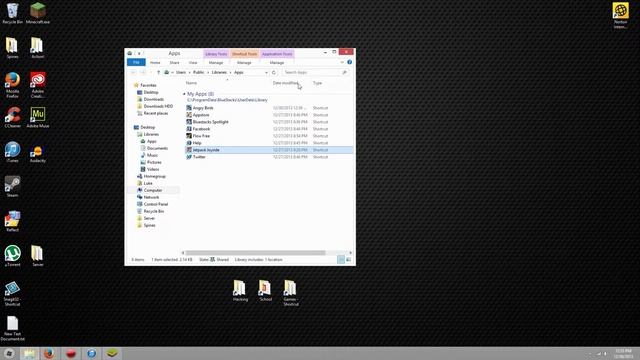Switch to details view in status bar
The width and height of the screenshot is (640, 360).
(341, 260)
